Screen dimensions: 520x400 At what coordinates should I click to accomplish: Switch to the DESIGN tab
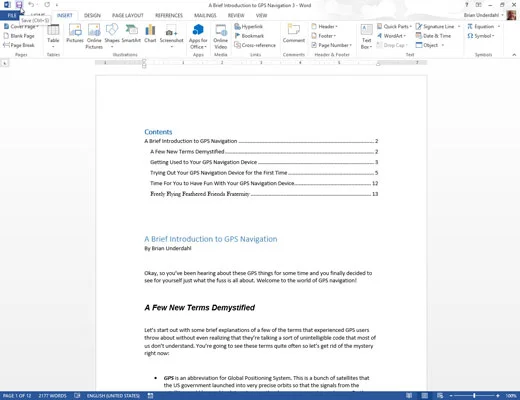(92, 15)
